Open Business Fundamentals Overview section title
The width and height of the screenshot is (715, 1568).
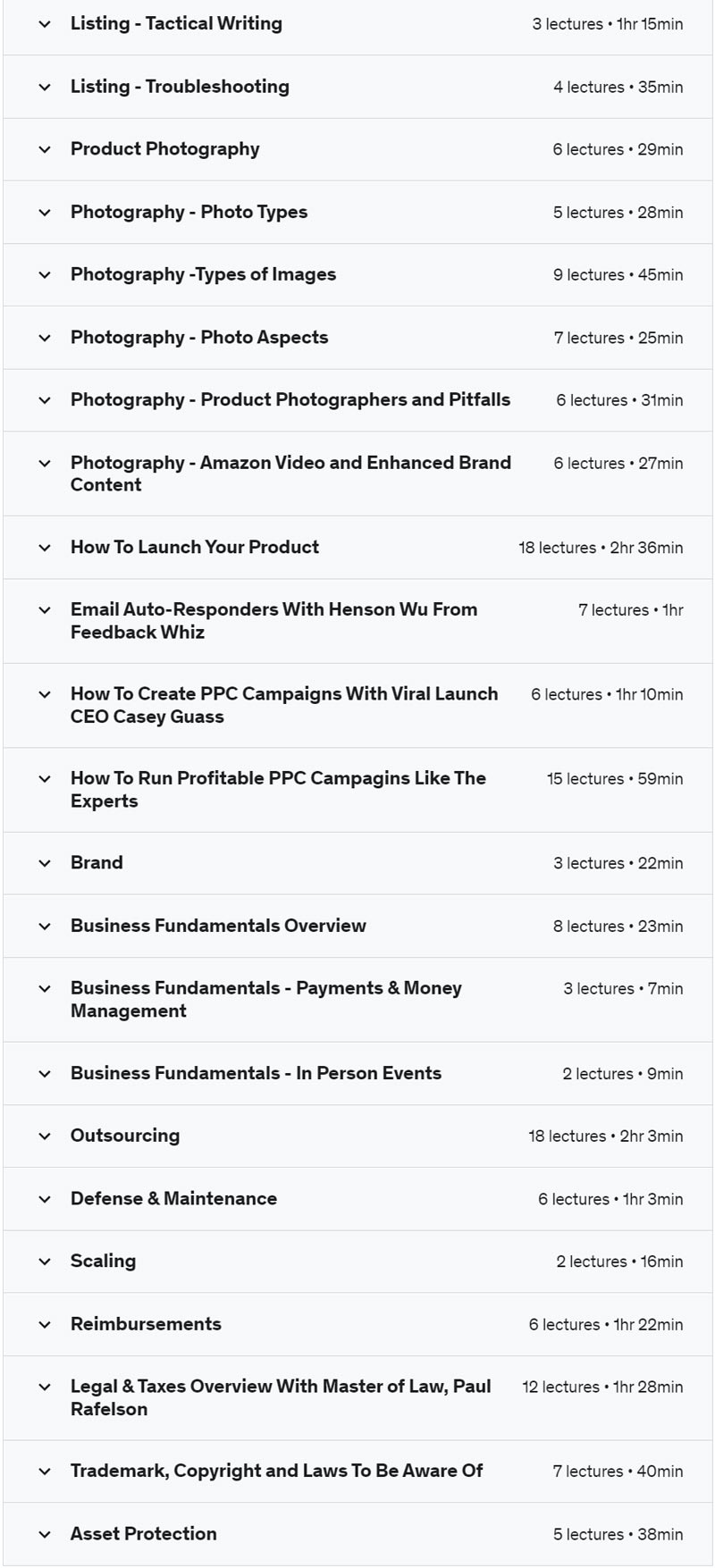[218, 927]
